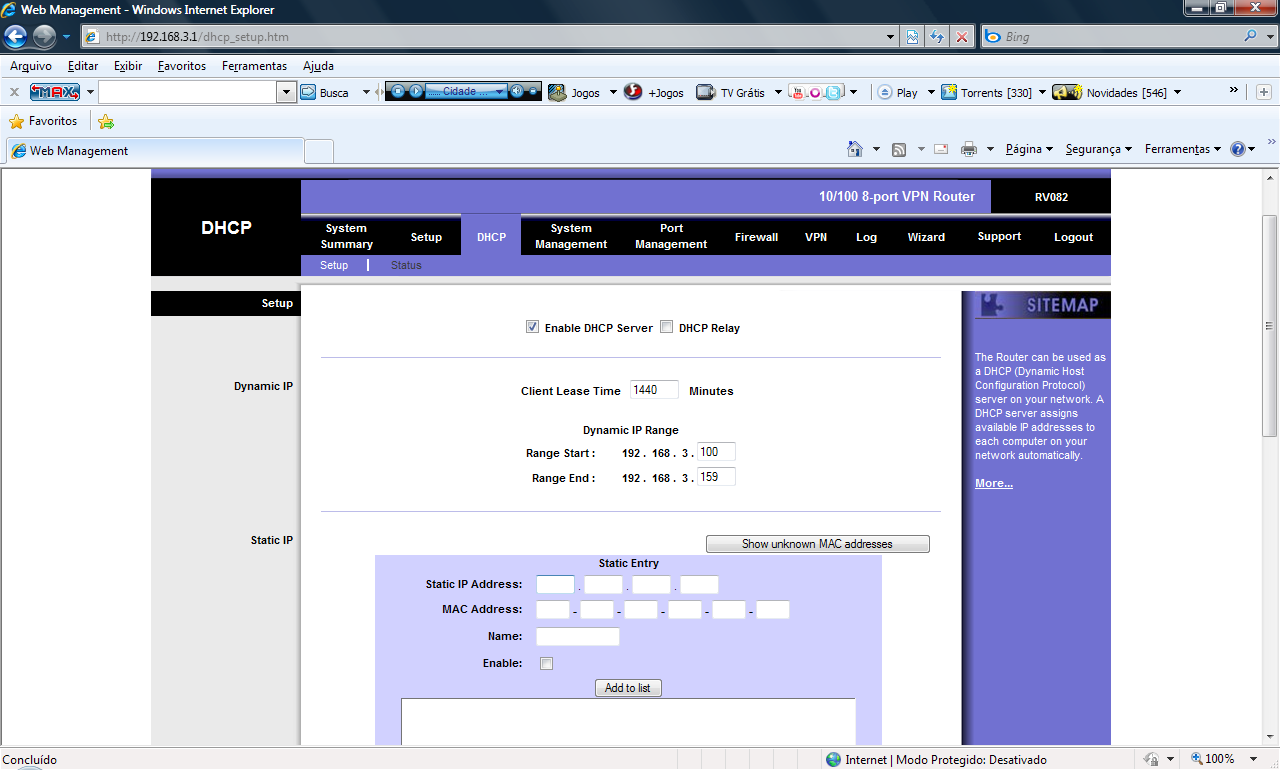Click the page vertical scrollbar thumb
The width and height of the screenshot is (1280, 770).
(x=1270, y=325)
